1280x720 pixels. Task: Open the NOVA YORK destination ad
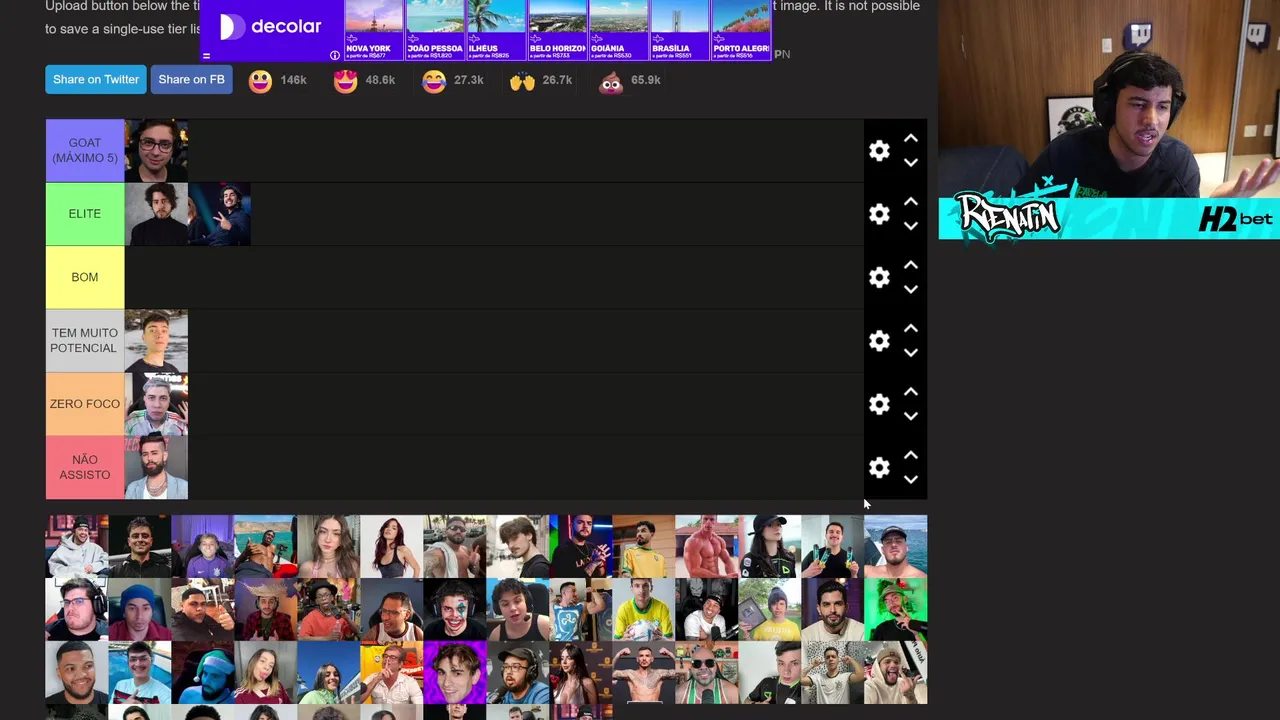click(374, 30)
